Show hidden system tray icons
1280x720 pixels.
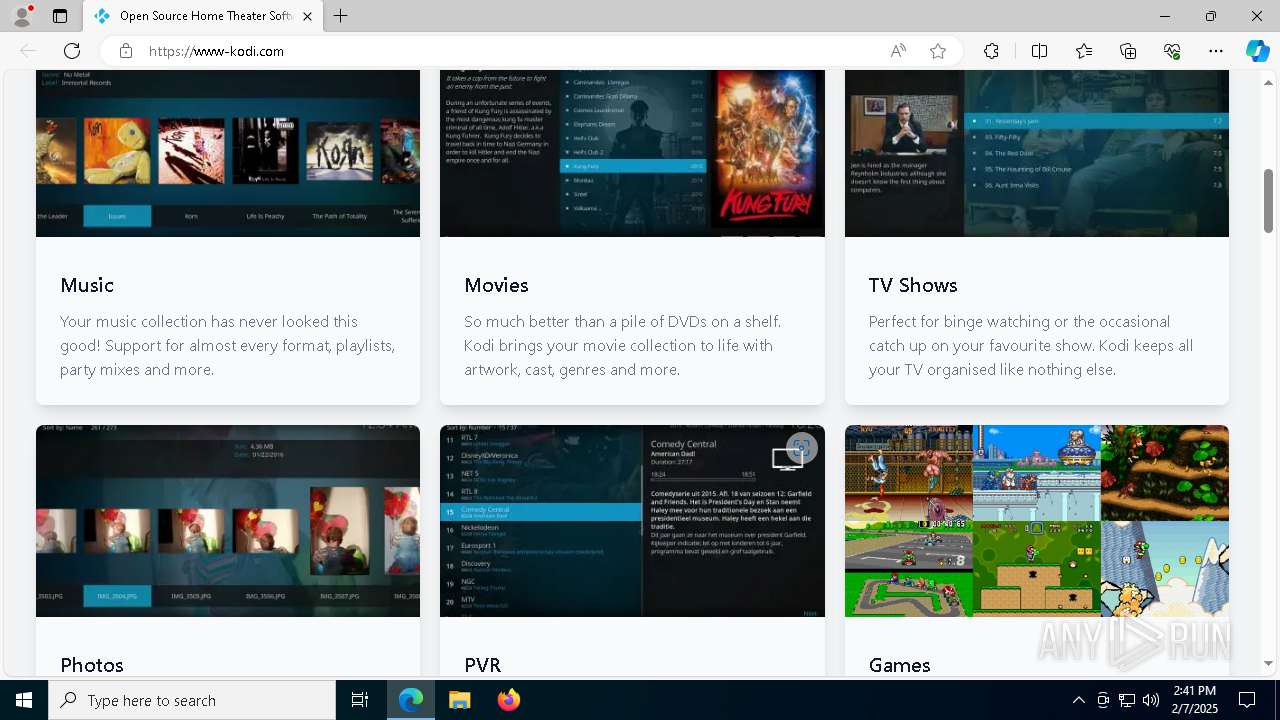click(x=1078, y=700)
